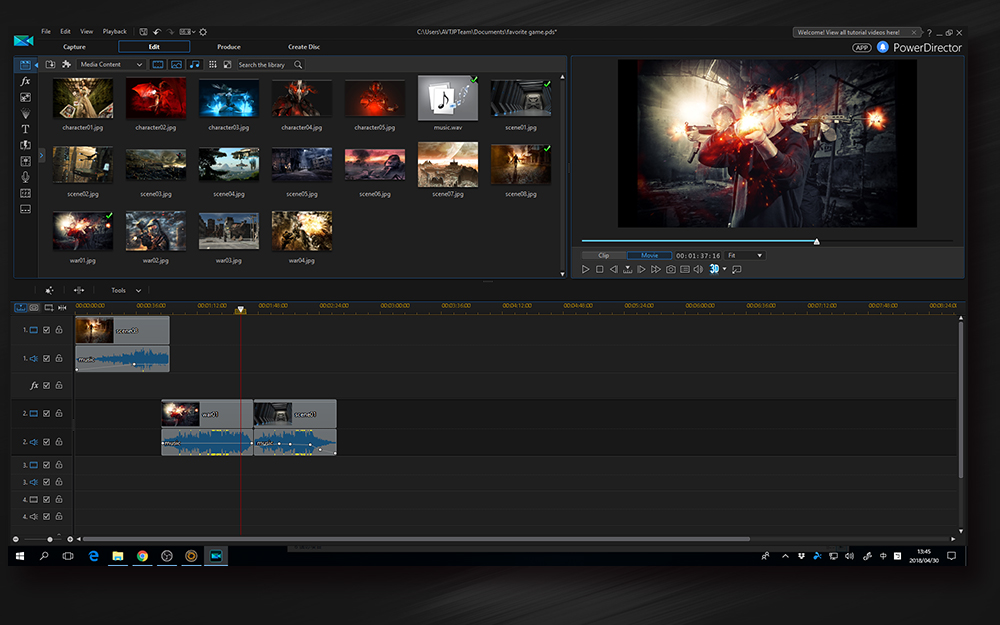Stop the preview playback
The image size is (1000, 625).
[x=599, y=270]
